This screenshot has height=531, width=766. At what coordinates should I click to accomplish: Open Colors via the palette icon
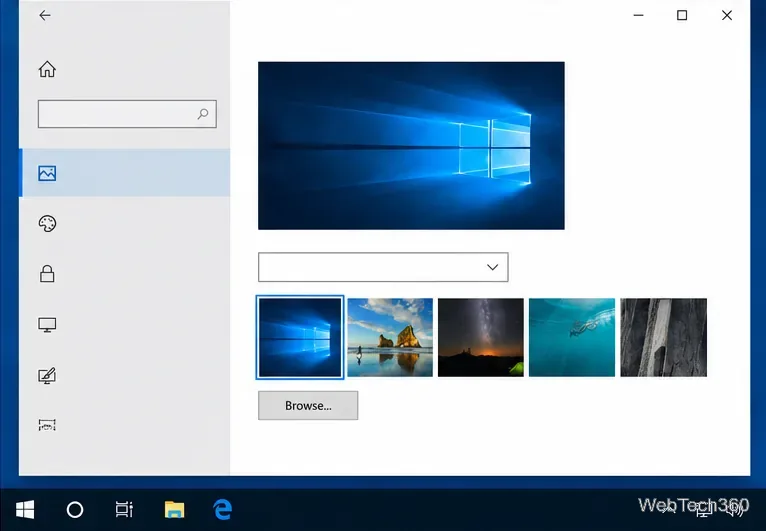pos(47,224)
